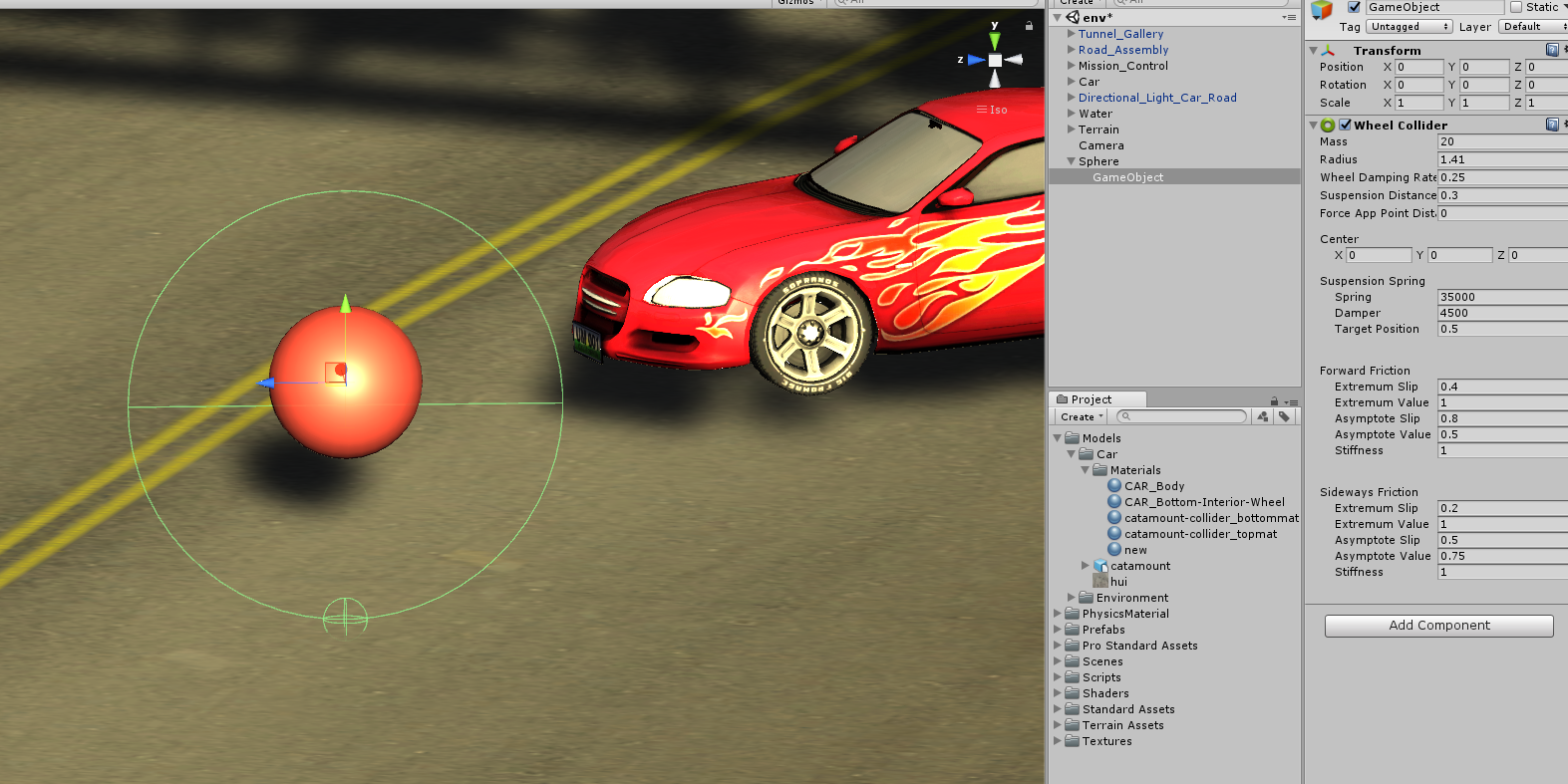Click the green Y axis gizmo cone
1568x784 pixels.
pos(994,41)
